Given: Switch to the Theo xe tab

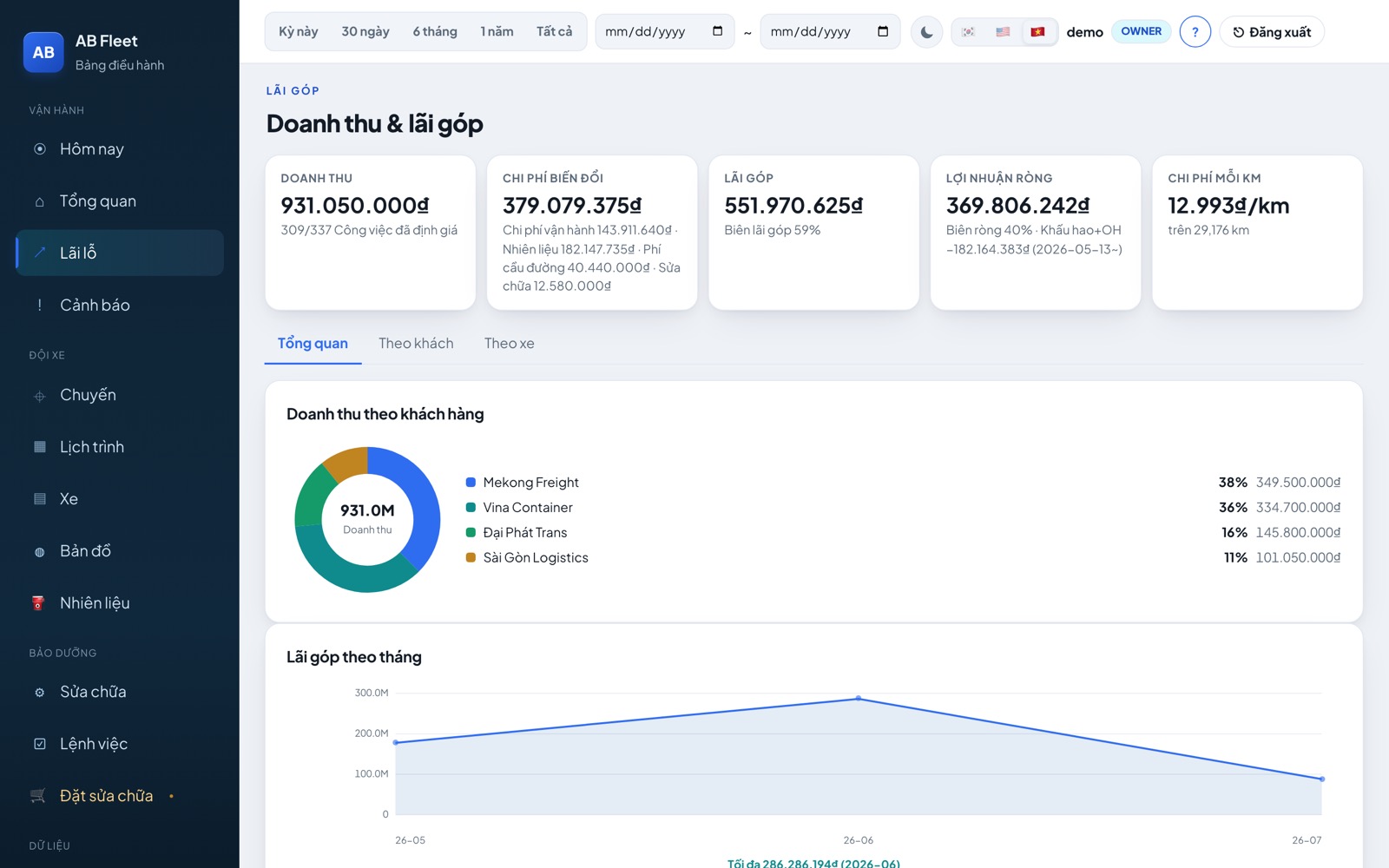Looking at the screenshot, I should [x=509, y=344].
